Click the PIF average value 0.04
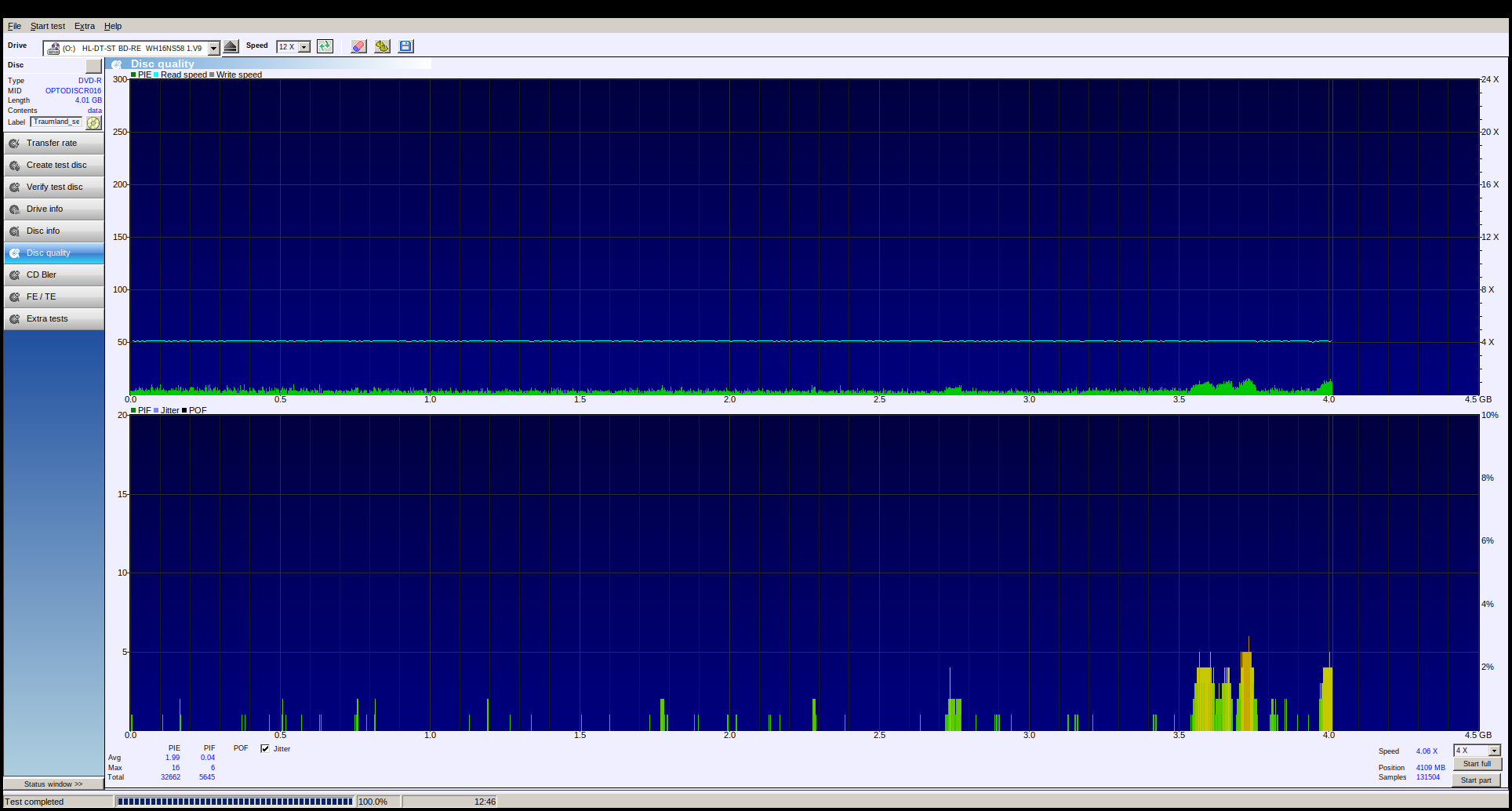1512x811 pixels. [x=208, y=758]
